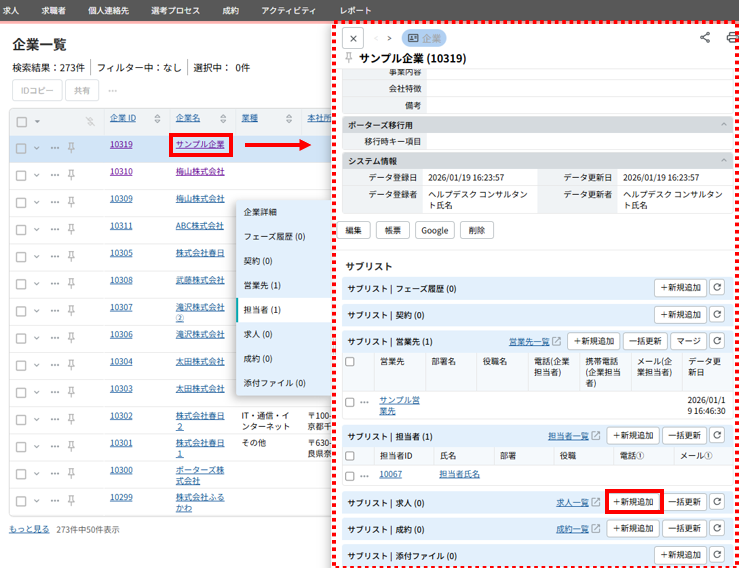The height and width of the screenshot is (568, 739).
Task: Click the refresh icon in the 求人 sublist
Action: click(x=716, y=502)
